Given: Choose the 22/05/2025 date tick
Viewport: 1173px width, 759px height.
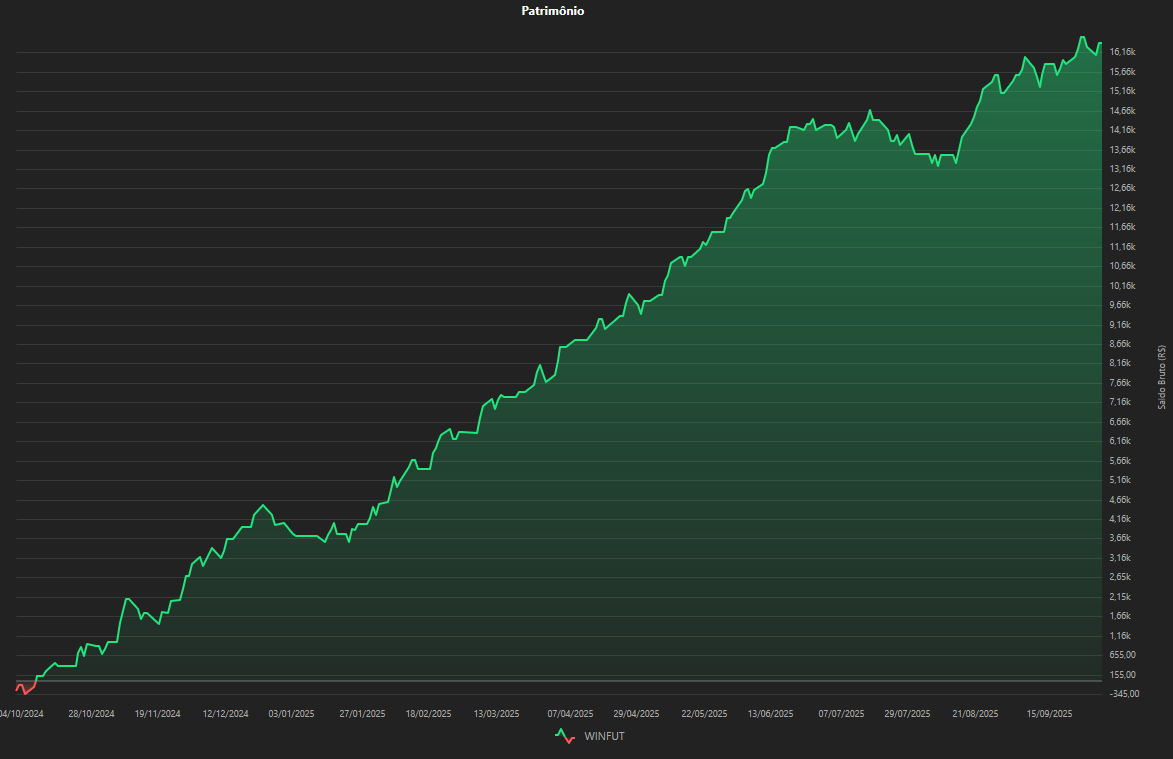Looking at the screenshot, I should pyautogui.click(x=705, y=714).
